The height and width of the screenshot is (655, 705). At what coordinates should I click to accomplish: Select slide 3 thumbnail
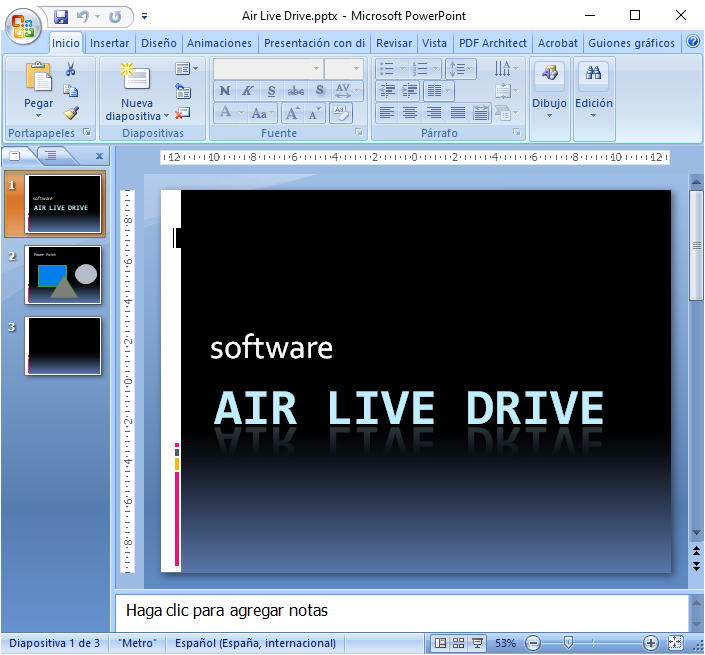pos(63,346)
